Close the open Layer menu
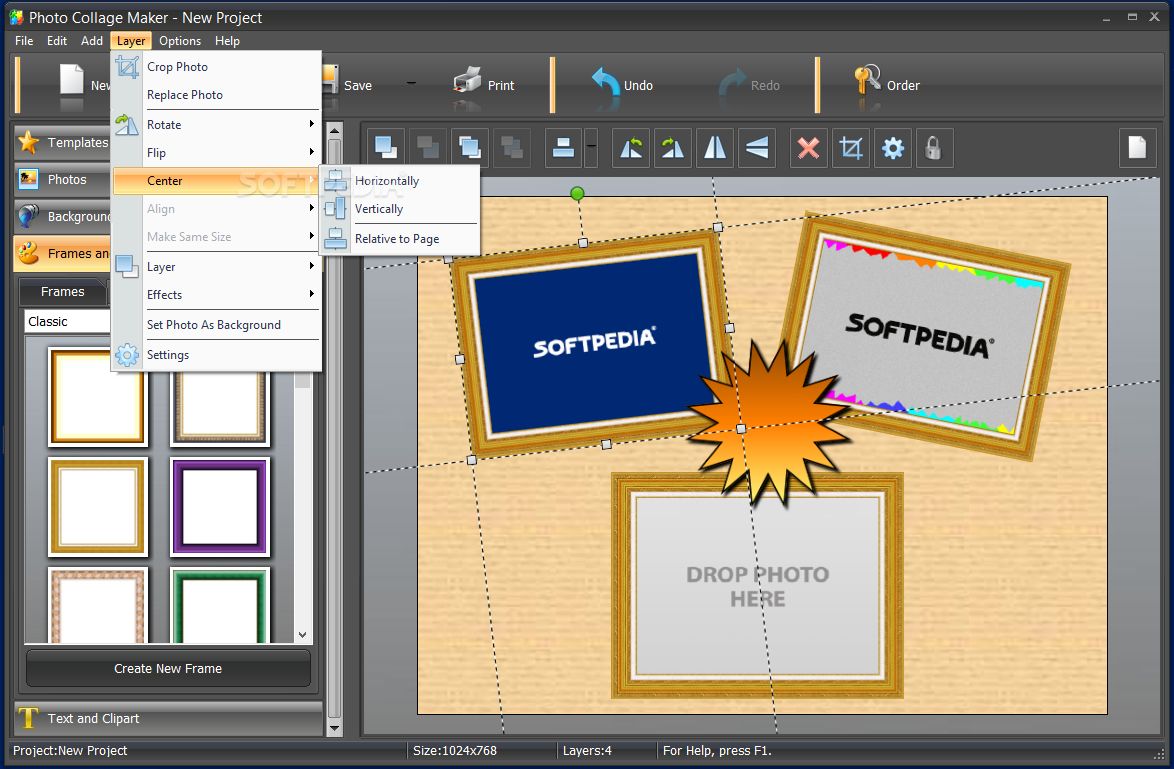1174x769 pixels. (131, 40)
